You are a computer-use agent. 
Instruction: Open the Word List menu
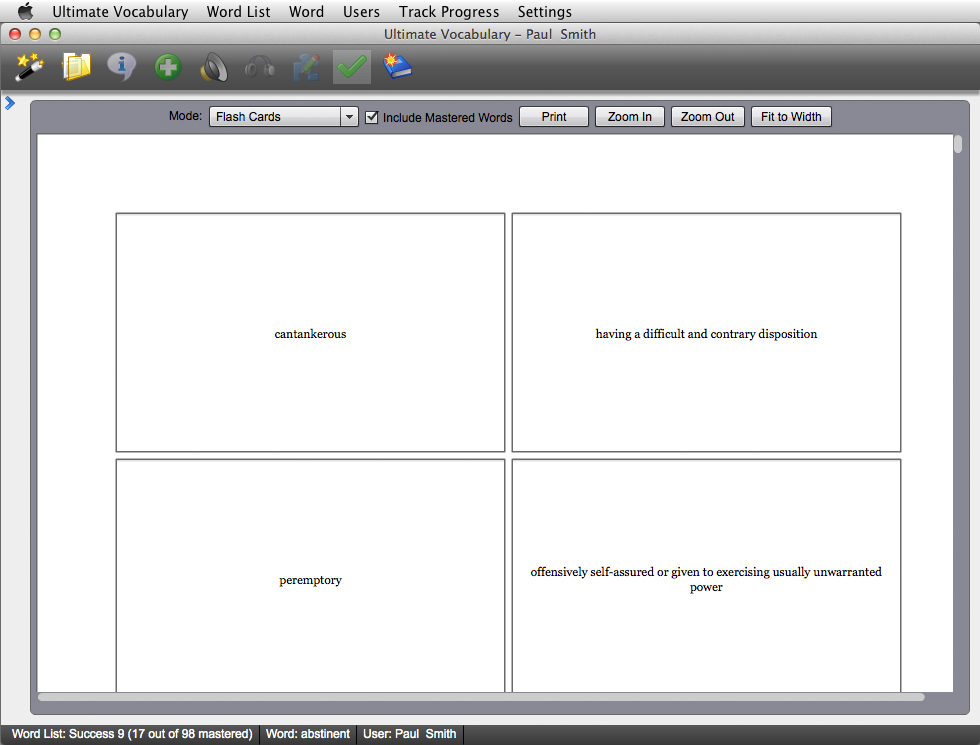[238, 12]
